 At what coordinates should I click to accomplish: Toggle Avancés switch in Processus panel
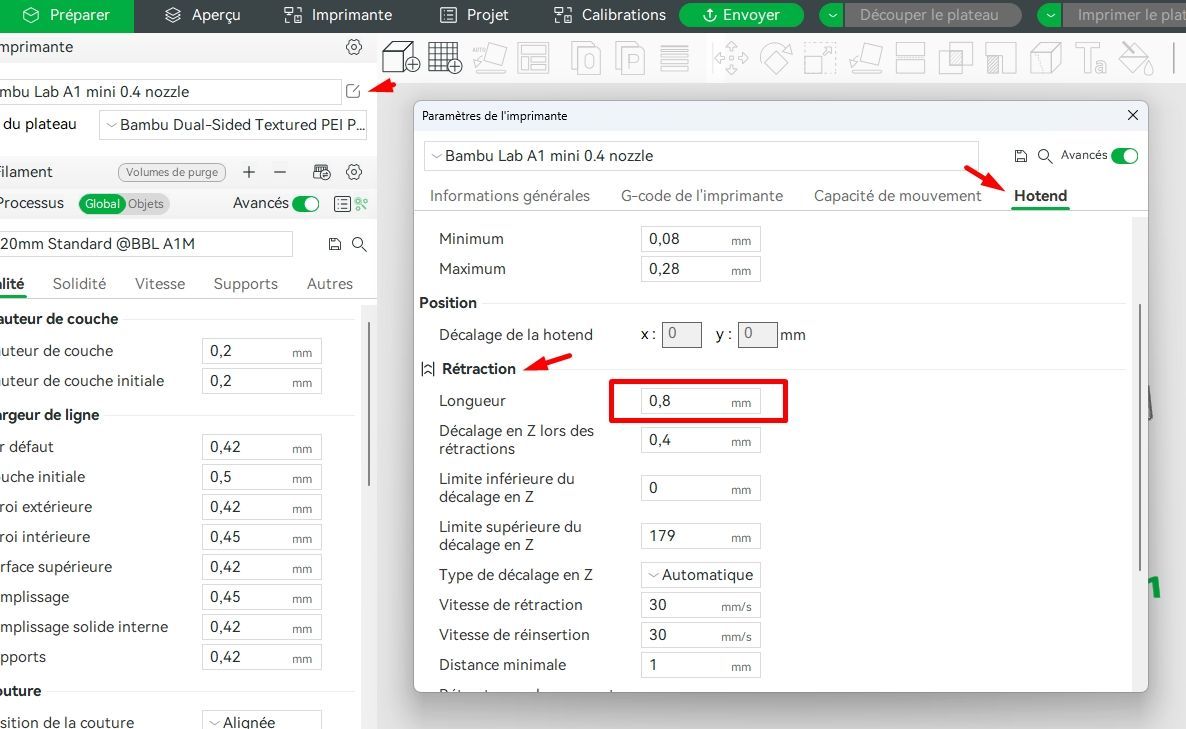coord(306,204)
